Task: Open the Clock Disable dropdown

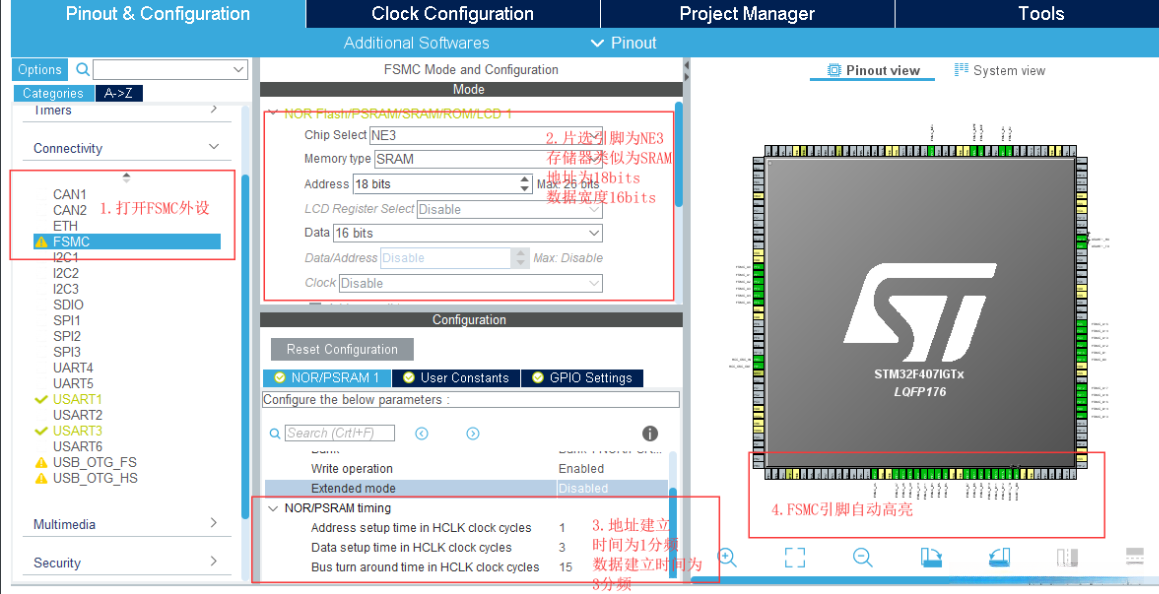Action: [470, 283]
